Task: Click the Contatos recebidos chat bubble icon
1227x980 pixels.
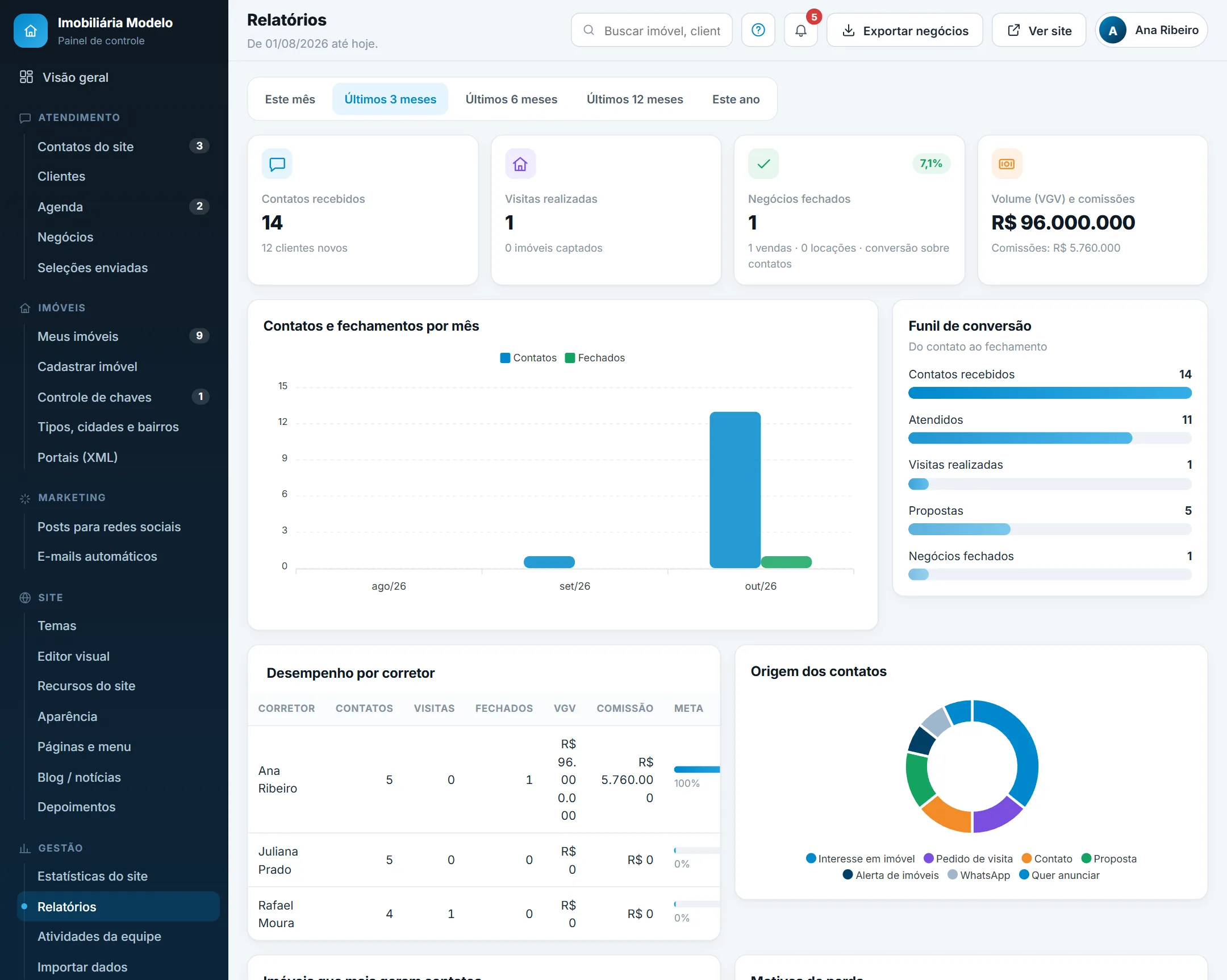Action: 277,164
